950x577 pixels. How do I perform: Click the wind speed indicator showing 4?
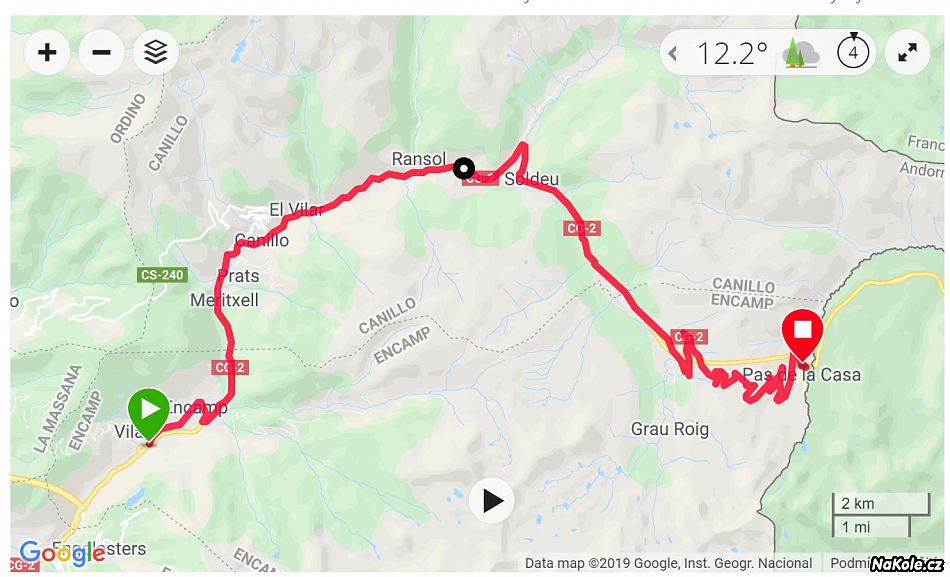853,52
